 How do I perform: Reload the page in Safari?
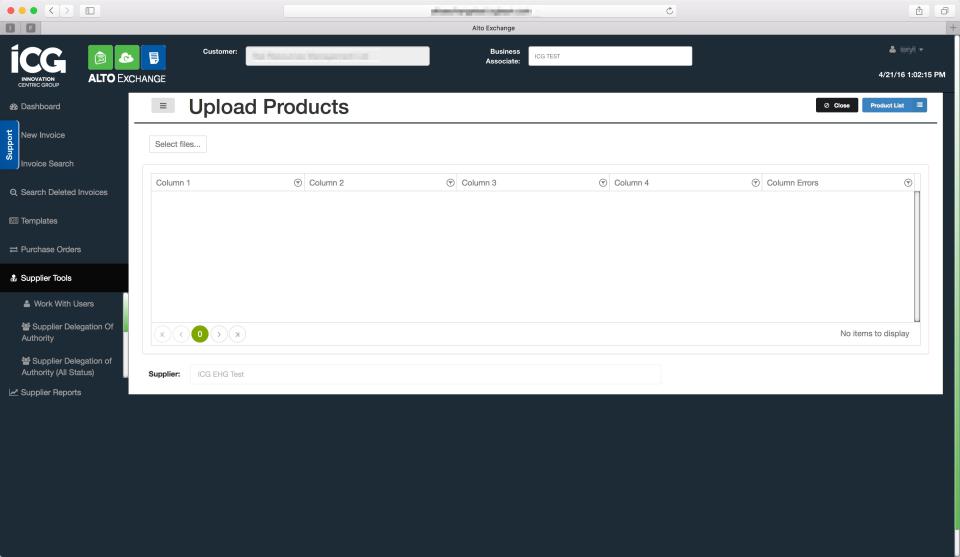[669, 10]
